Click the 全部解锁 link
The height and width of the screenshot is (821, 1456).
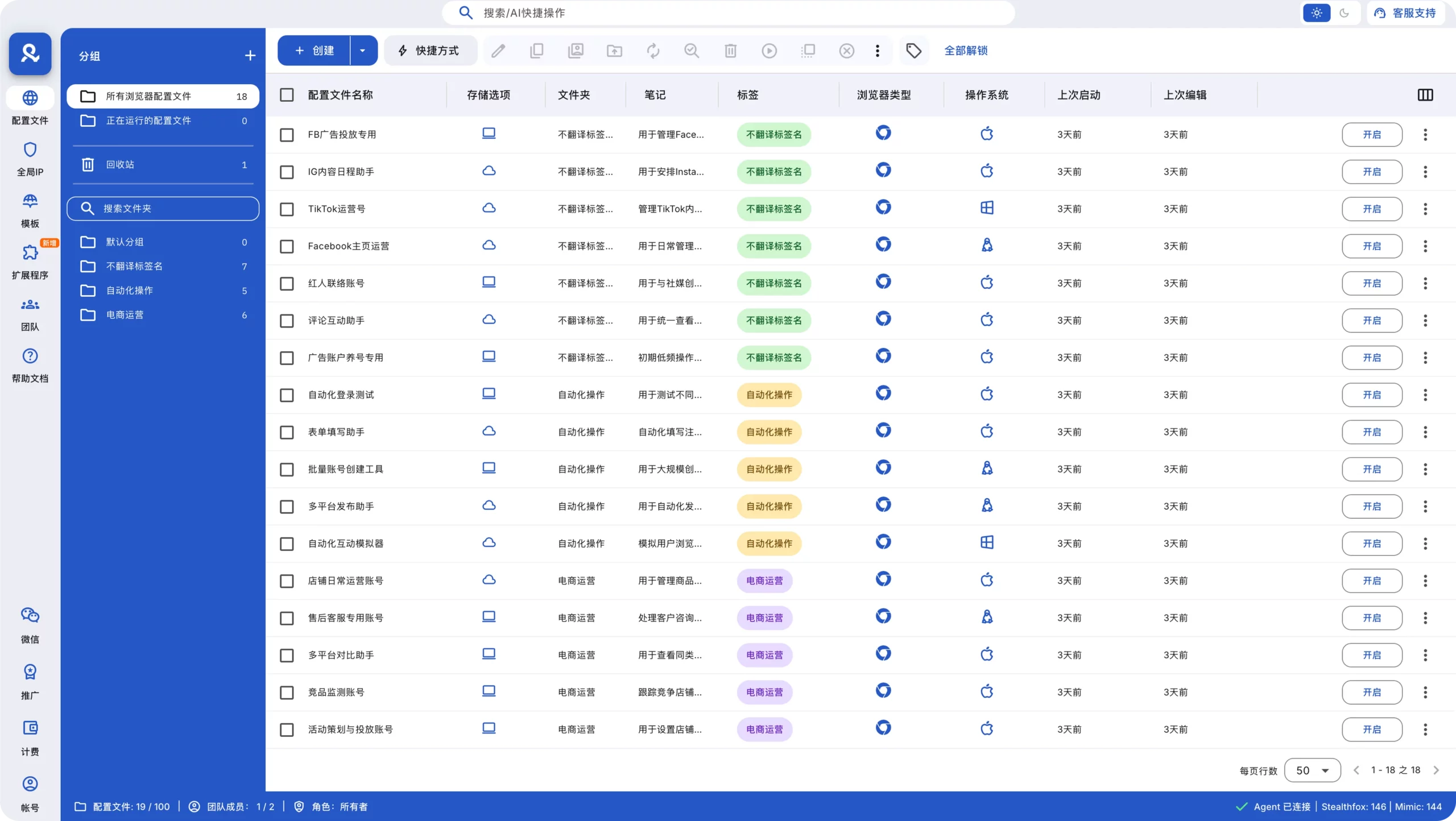tap(966, 51)
